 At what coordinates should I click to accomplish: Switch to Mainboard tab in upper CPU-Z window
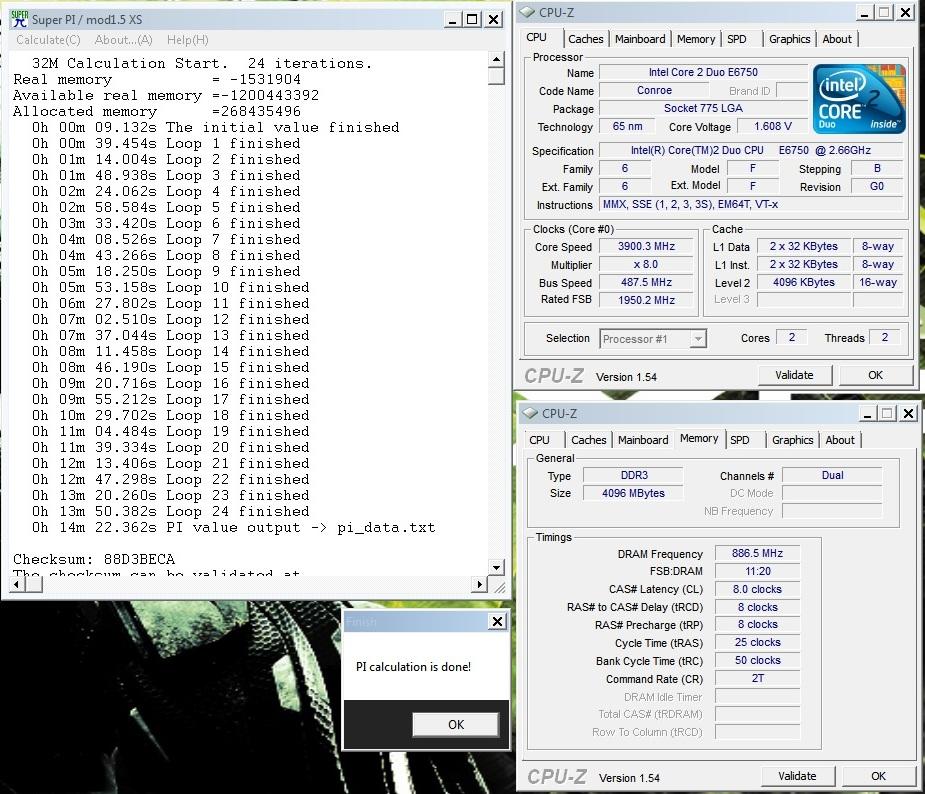tap(640, 39)
